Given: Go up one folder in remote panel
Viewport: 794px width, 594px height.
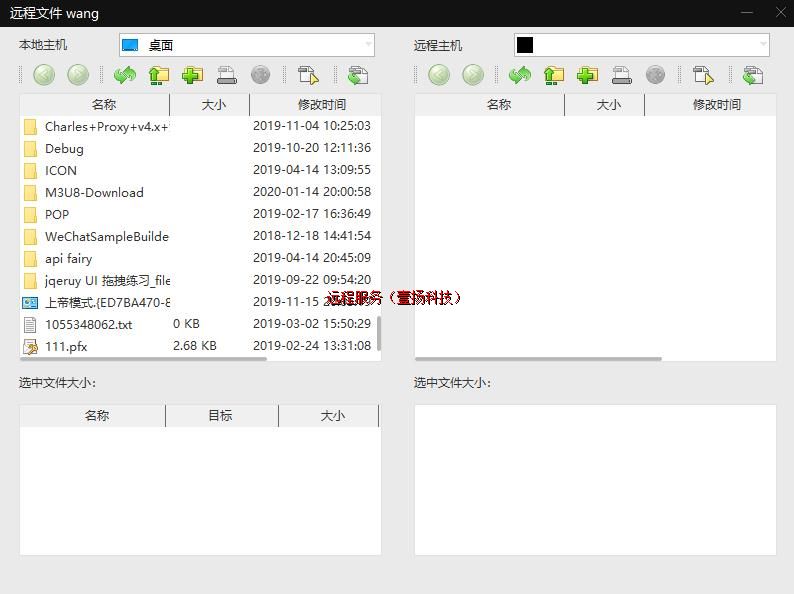Looking at the screenshot, I should [553, 75].
